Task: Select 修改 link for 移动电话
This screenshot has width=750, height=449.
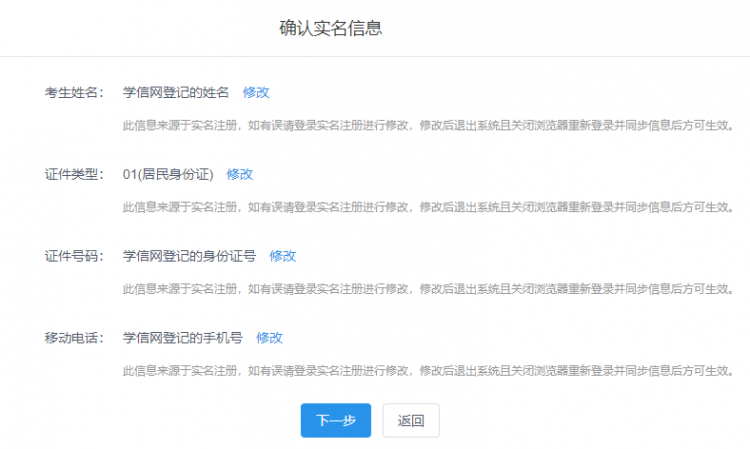Action: click(x=270, y=338)
